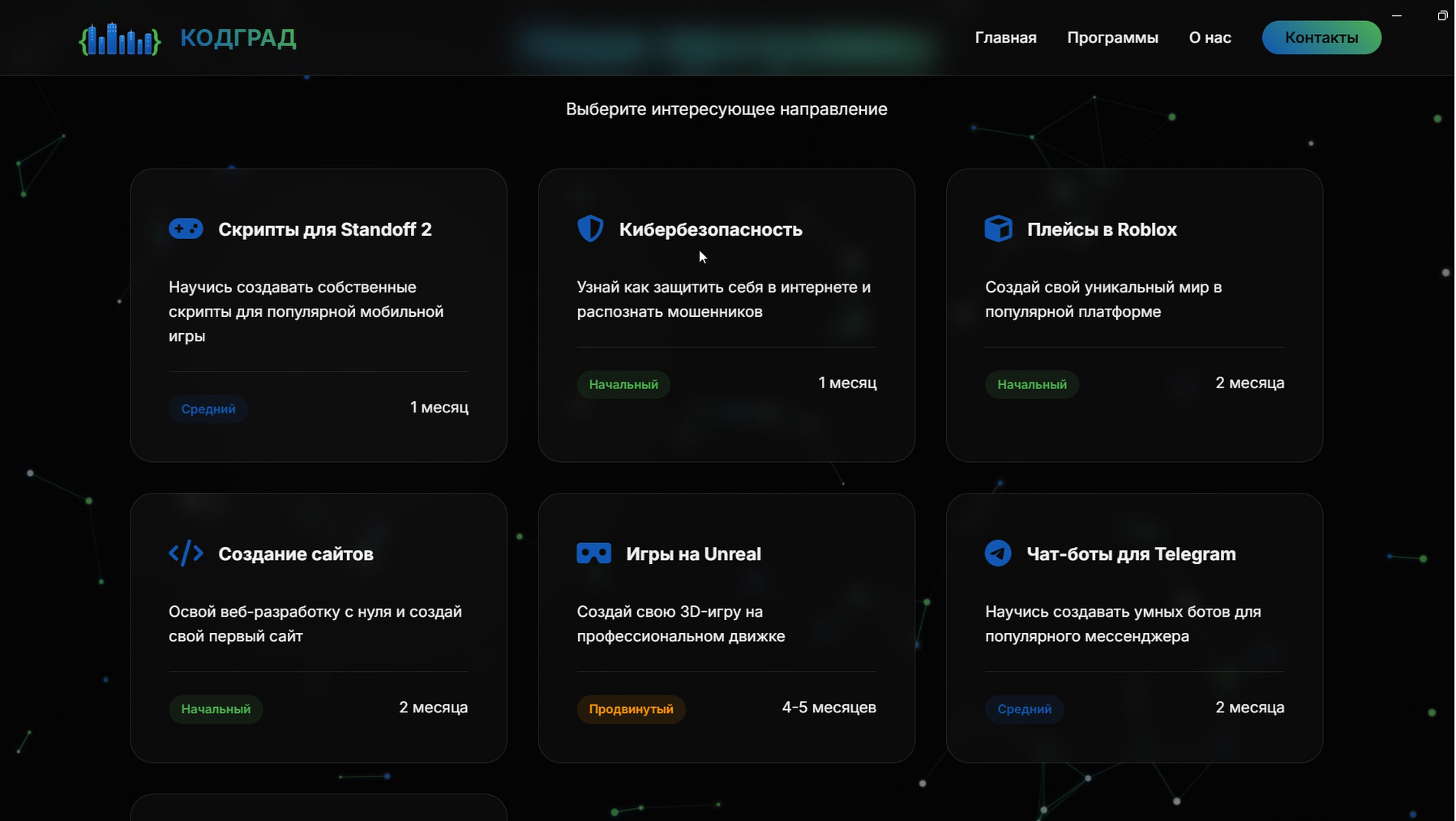
Task: Click the Начальный badge on Создание сайтов card
Action: [x=216, y=709]
